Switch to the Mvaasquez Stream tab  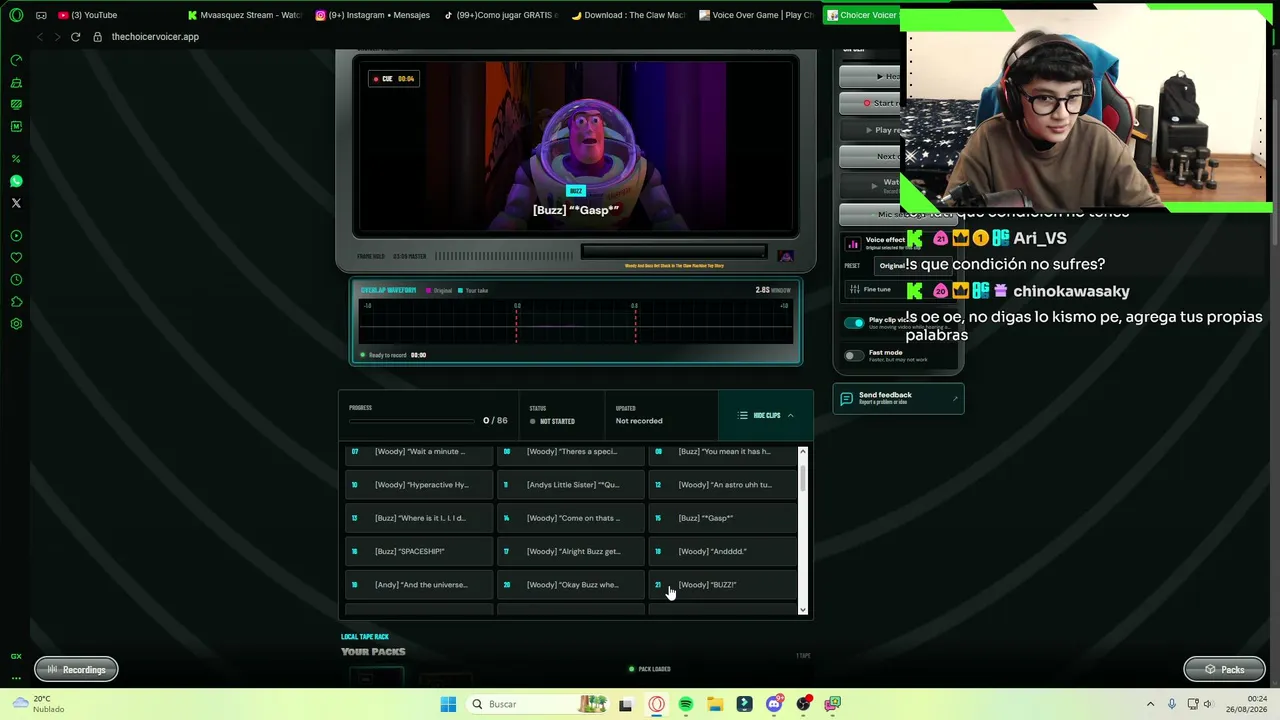(x=244, y=15)
